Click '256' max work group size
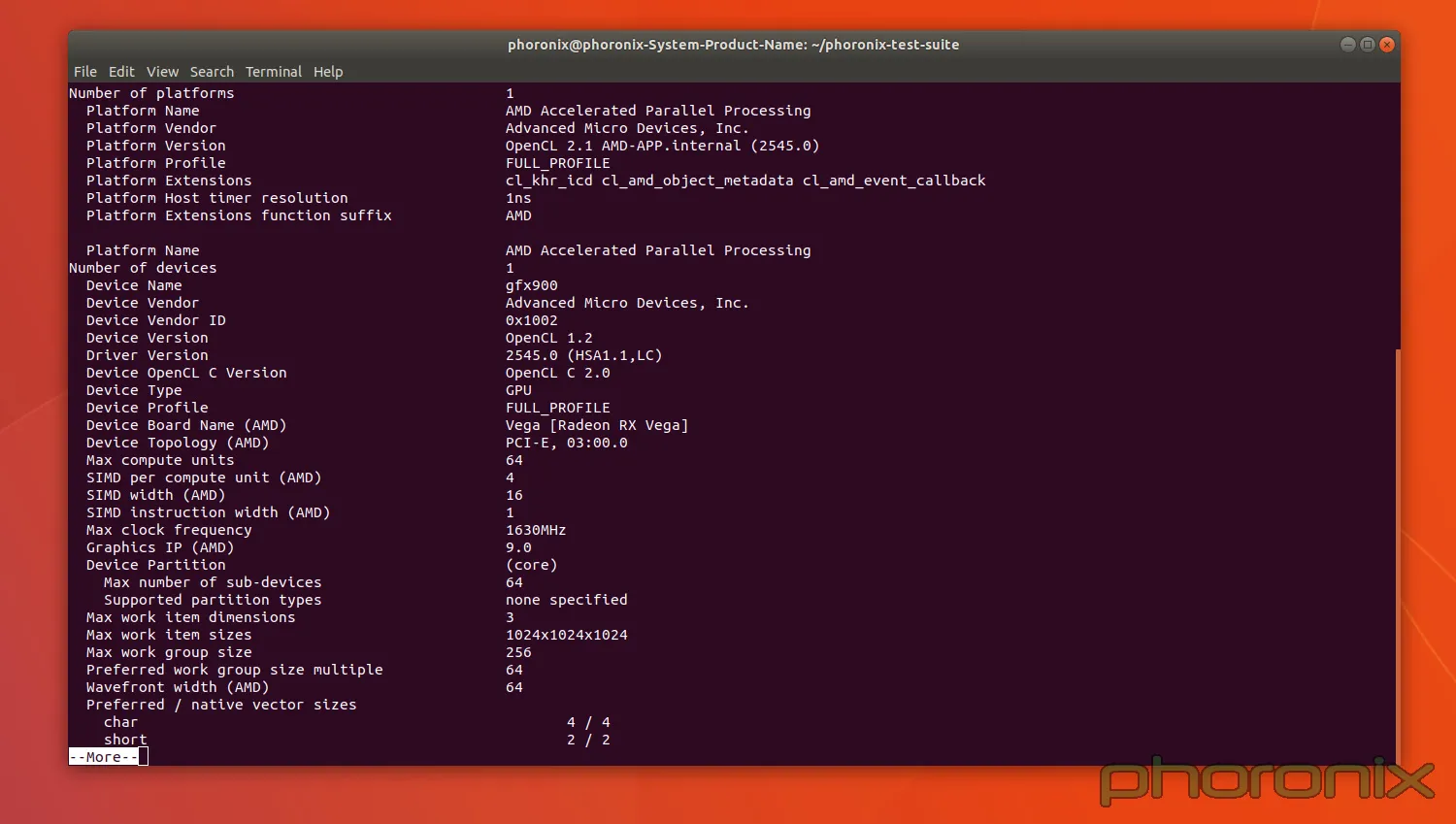 tap(518, 652)
